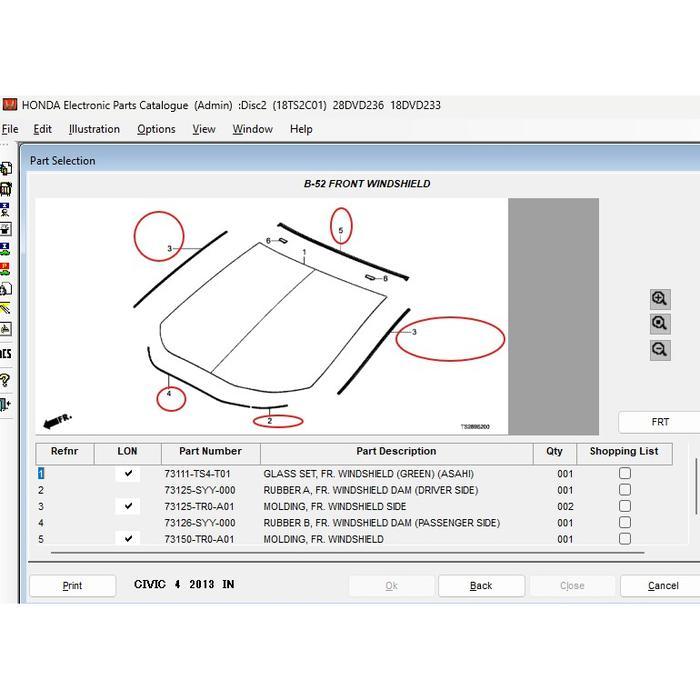The width and height of the screenshot is (700, 700).
Task: Open the Window menu
Action: tap(252, 129)
